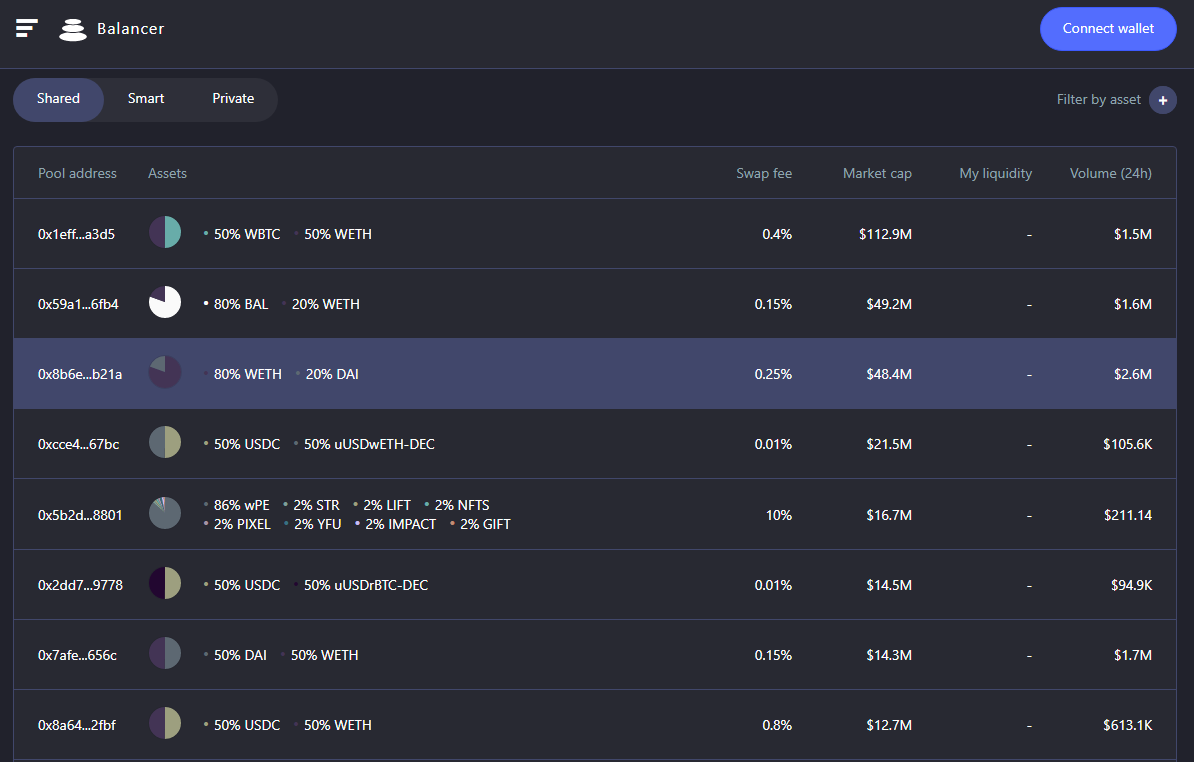Click the 0.4% swap fee value
The width and height of the screenshot is (1194, 762).
tap(777, 234)
